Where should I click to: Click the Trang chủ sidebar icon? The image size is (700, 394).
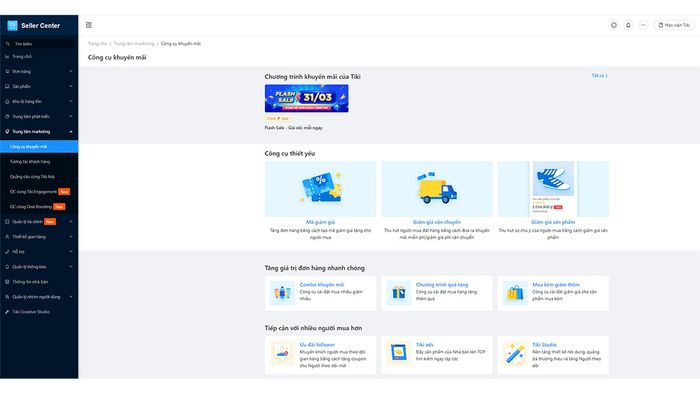tap(7, 57)
